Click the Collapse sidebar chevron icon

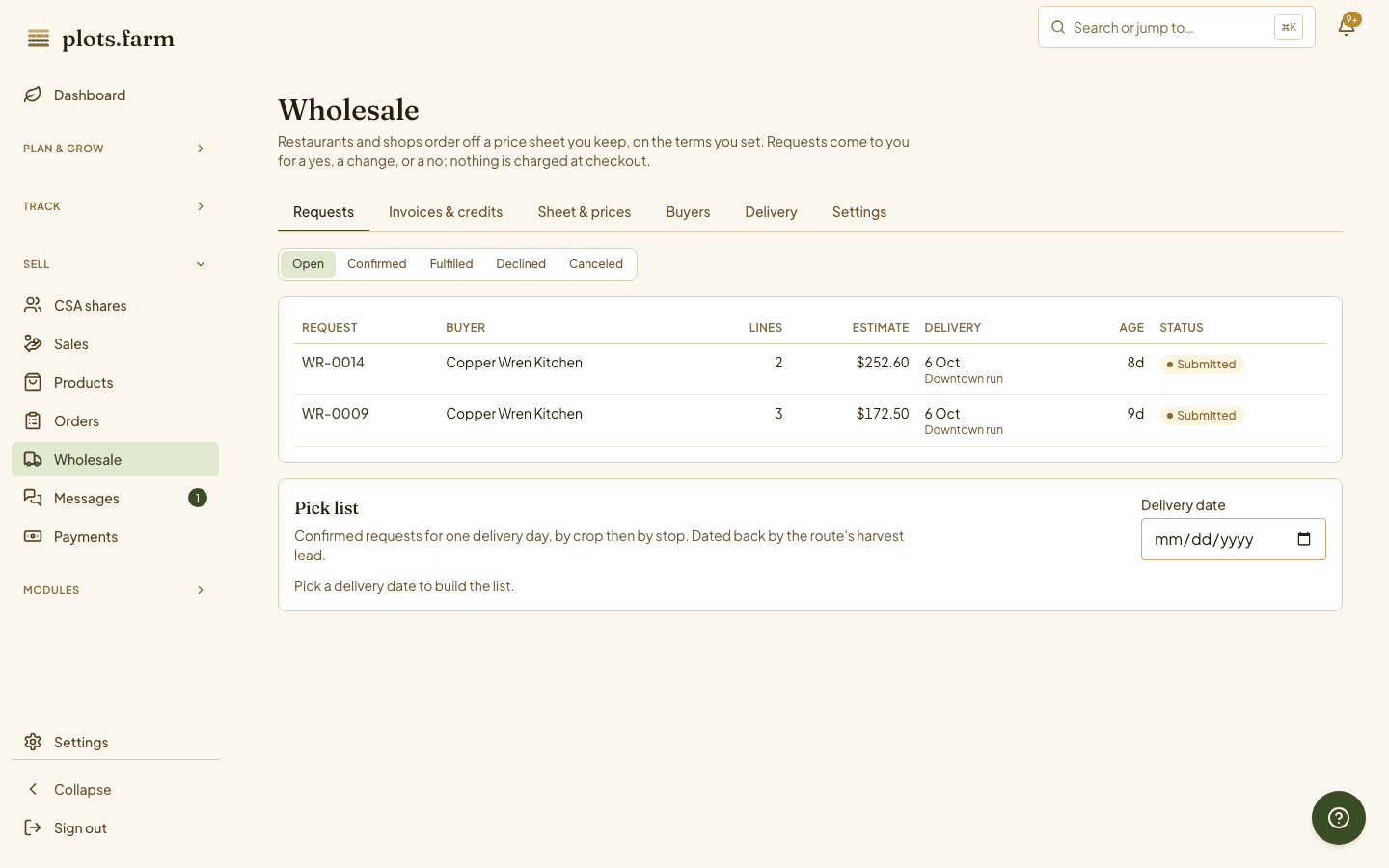tap(33, 789)
